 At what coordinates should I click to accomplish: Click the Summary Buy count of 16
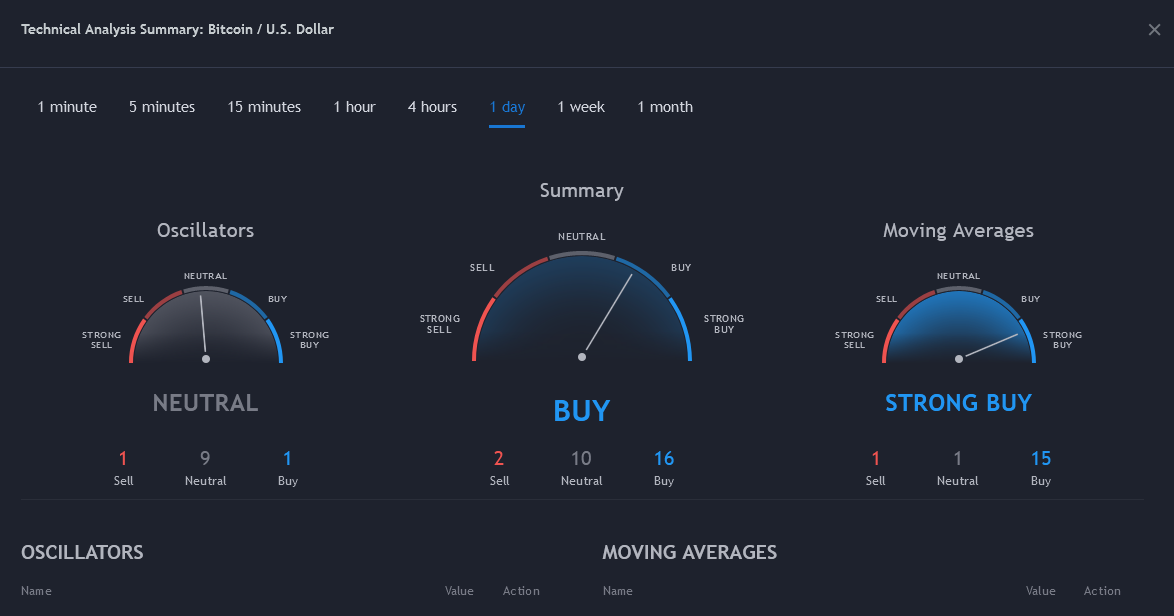click(664, 459)
